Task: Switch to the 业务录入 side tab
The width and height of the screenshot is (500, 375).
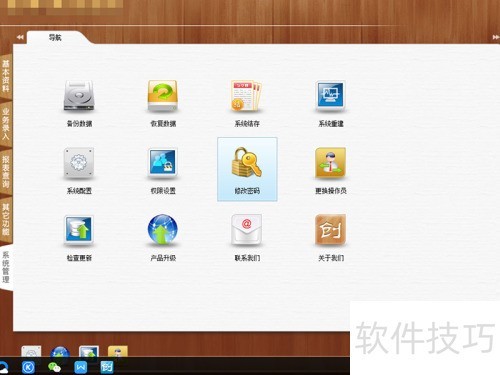Action: 6,123
